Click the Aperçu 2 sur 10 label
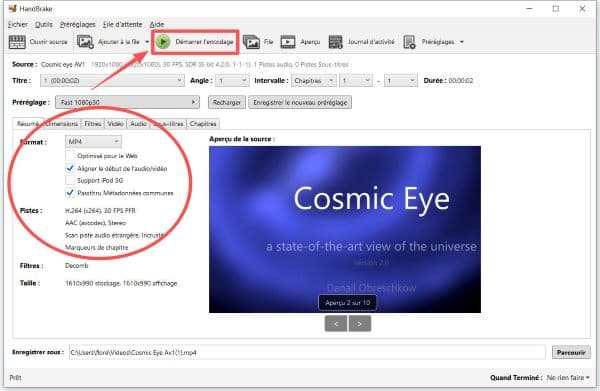This screenshot has height=391, width=600. pos(347,303)
